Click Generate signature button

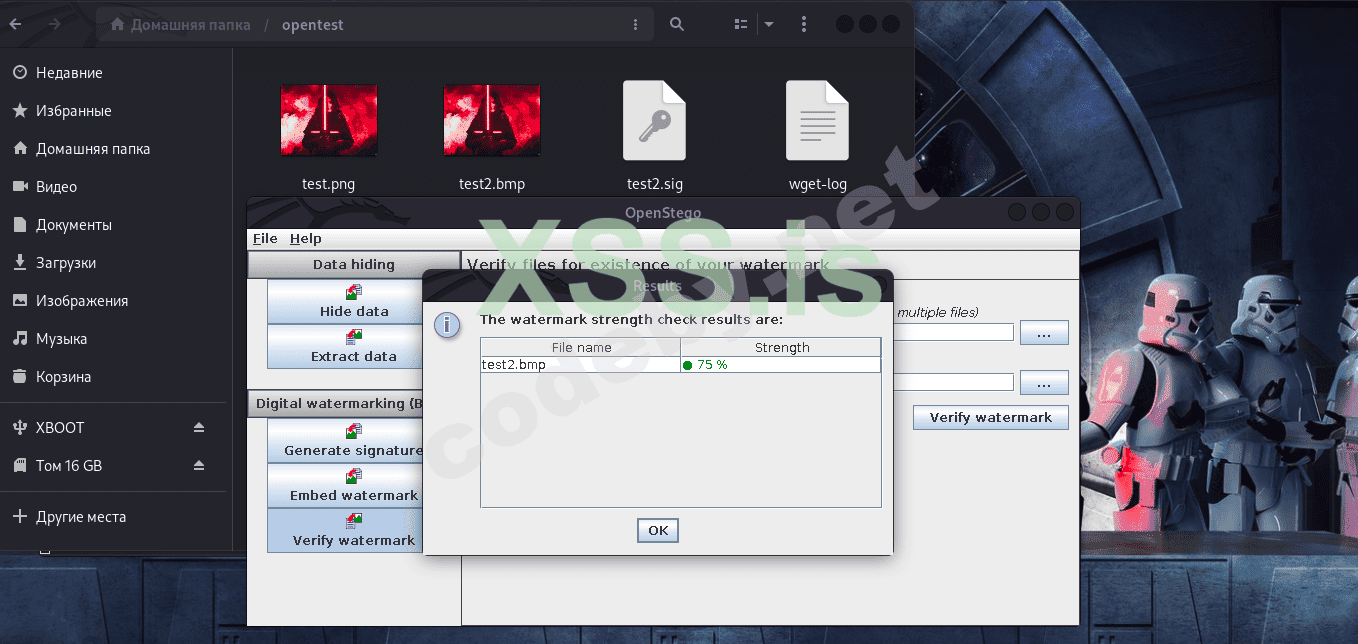(345, 441)
